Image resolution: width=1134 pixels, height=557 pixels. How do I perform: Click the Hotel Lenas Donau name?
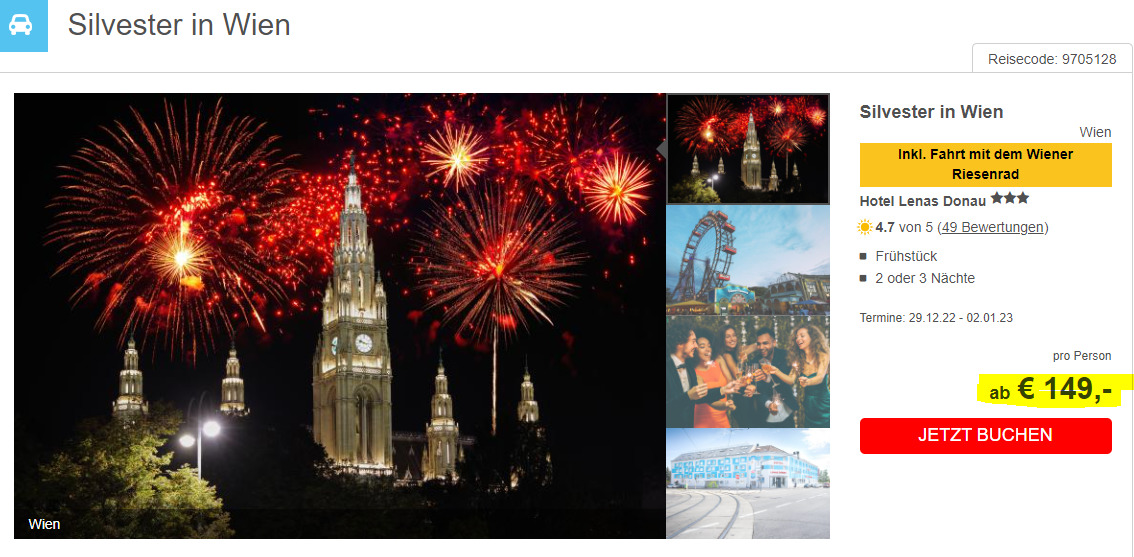[x=922, y=201]
